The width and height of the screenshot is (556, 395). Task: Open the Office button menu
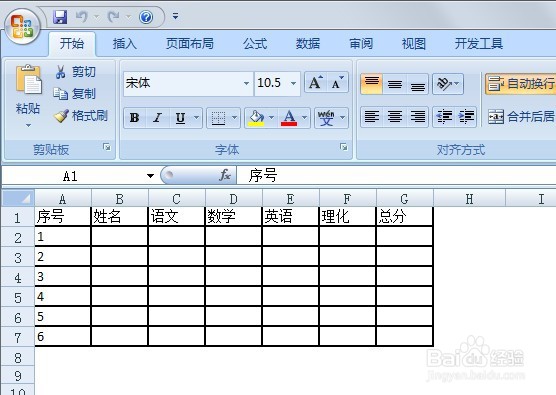pyautogui.click(x=23, y=27)
